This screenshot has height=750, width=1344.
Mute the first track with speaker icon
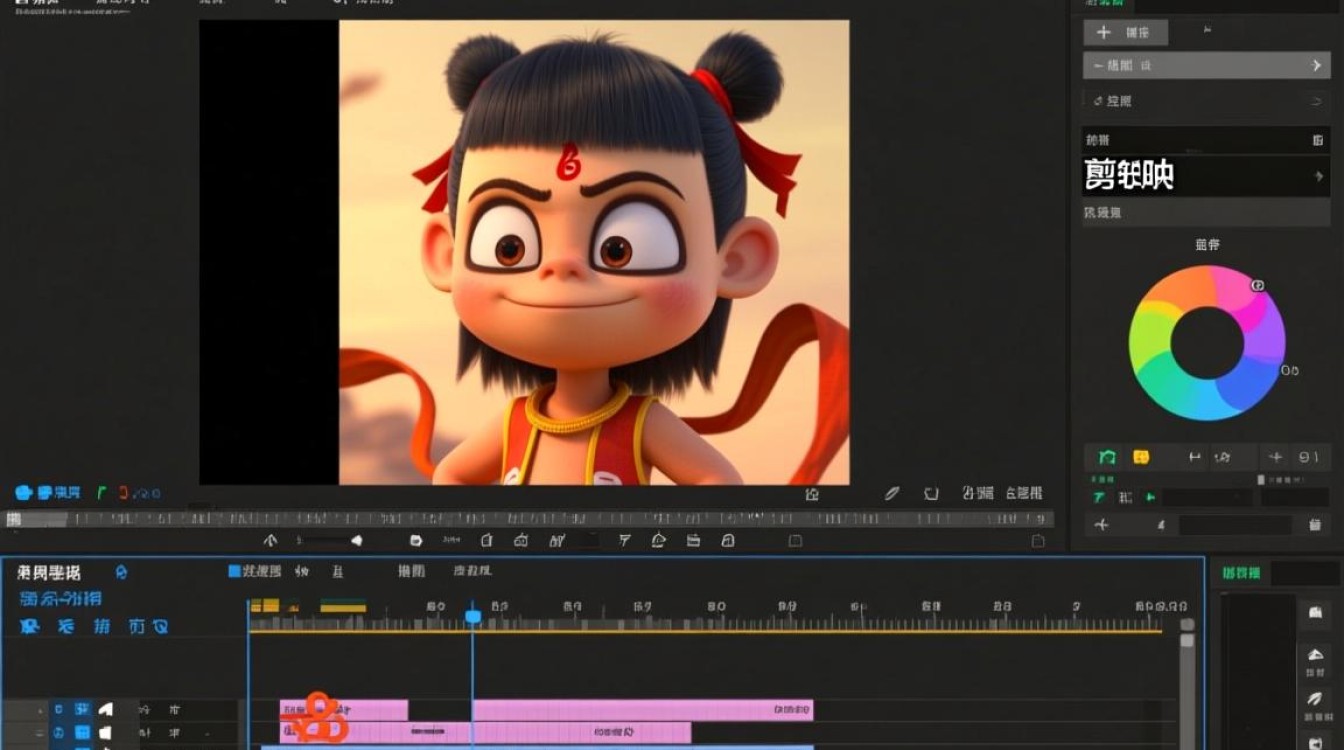[x=105, y=709]
